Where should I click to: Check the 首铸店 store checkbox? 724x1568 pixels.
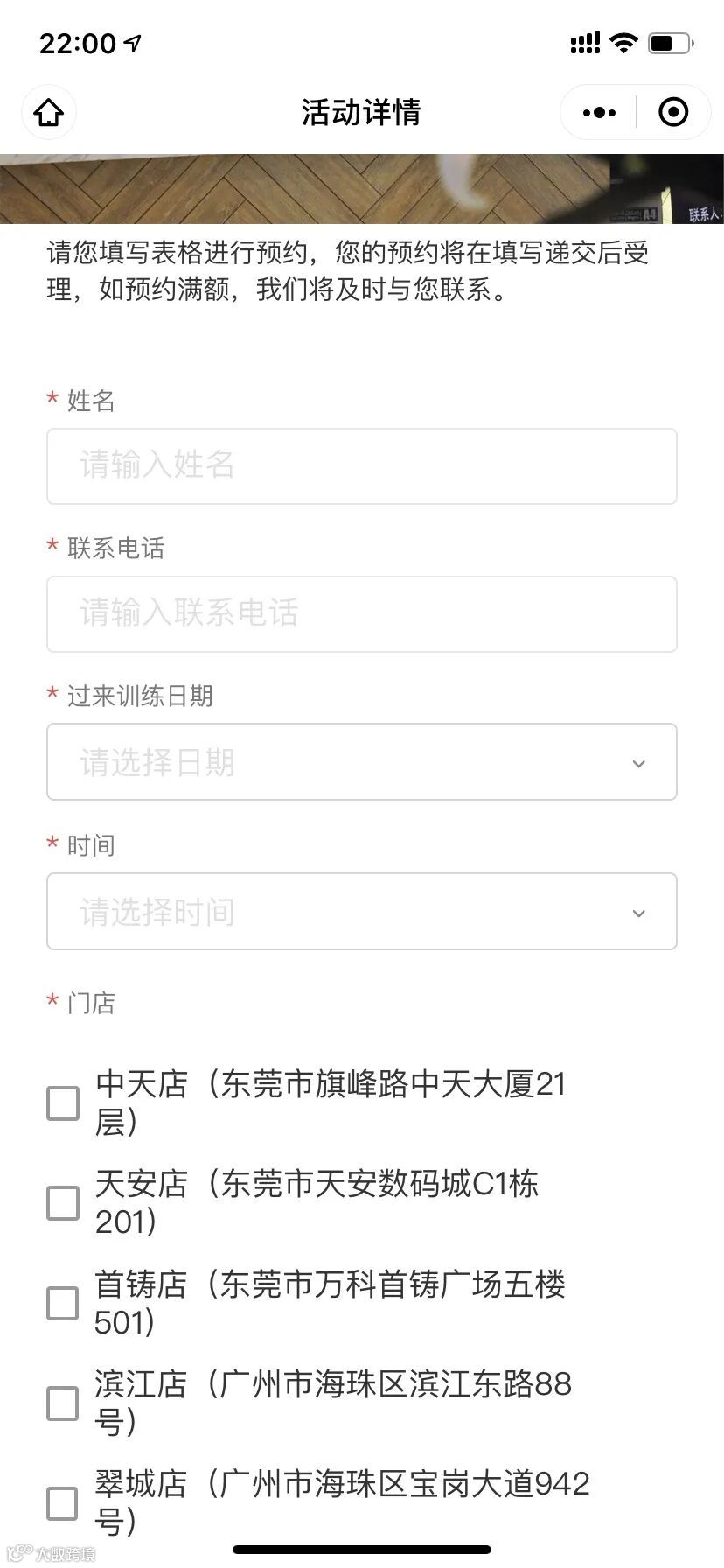(62, 1303)
